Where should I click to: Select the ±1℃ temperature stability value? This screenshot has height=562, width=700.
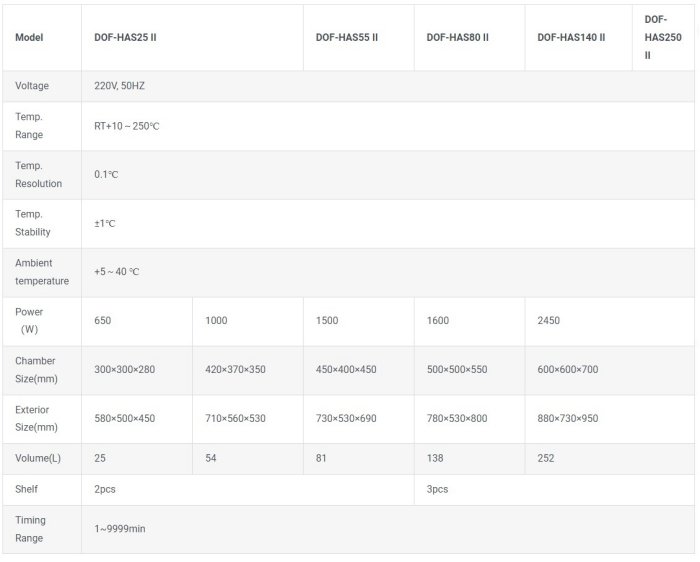pyautogui.click(x=104, y=223)
